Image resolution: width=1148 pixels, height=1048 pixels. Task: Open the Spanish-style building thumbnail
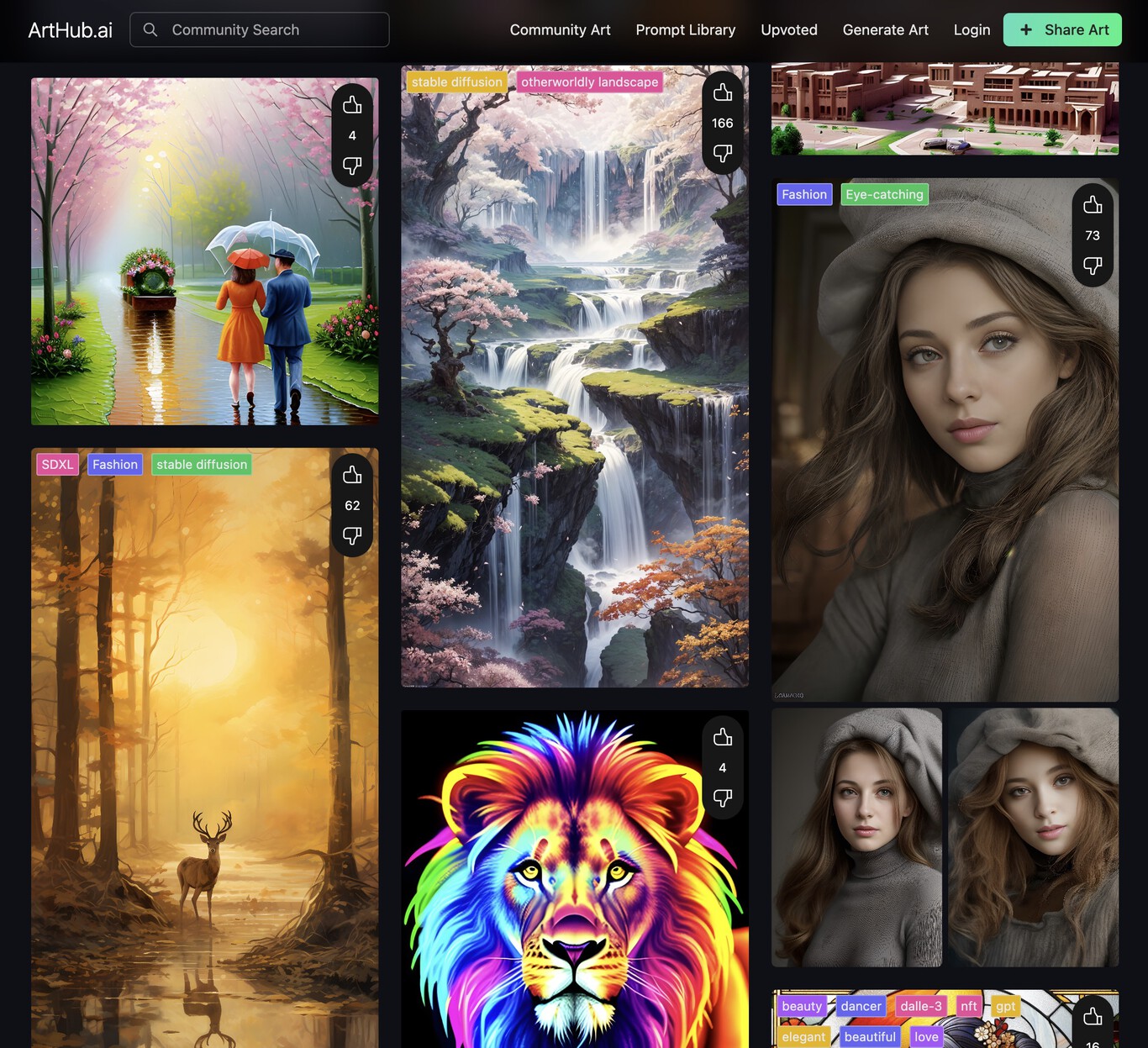[945, 109]
